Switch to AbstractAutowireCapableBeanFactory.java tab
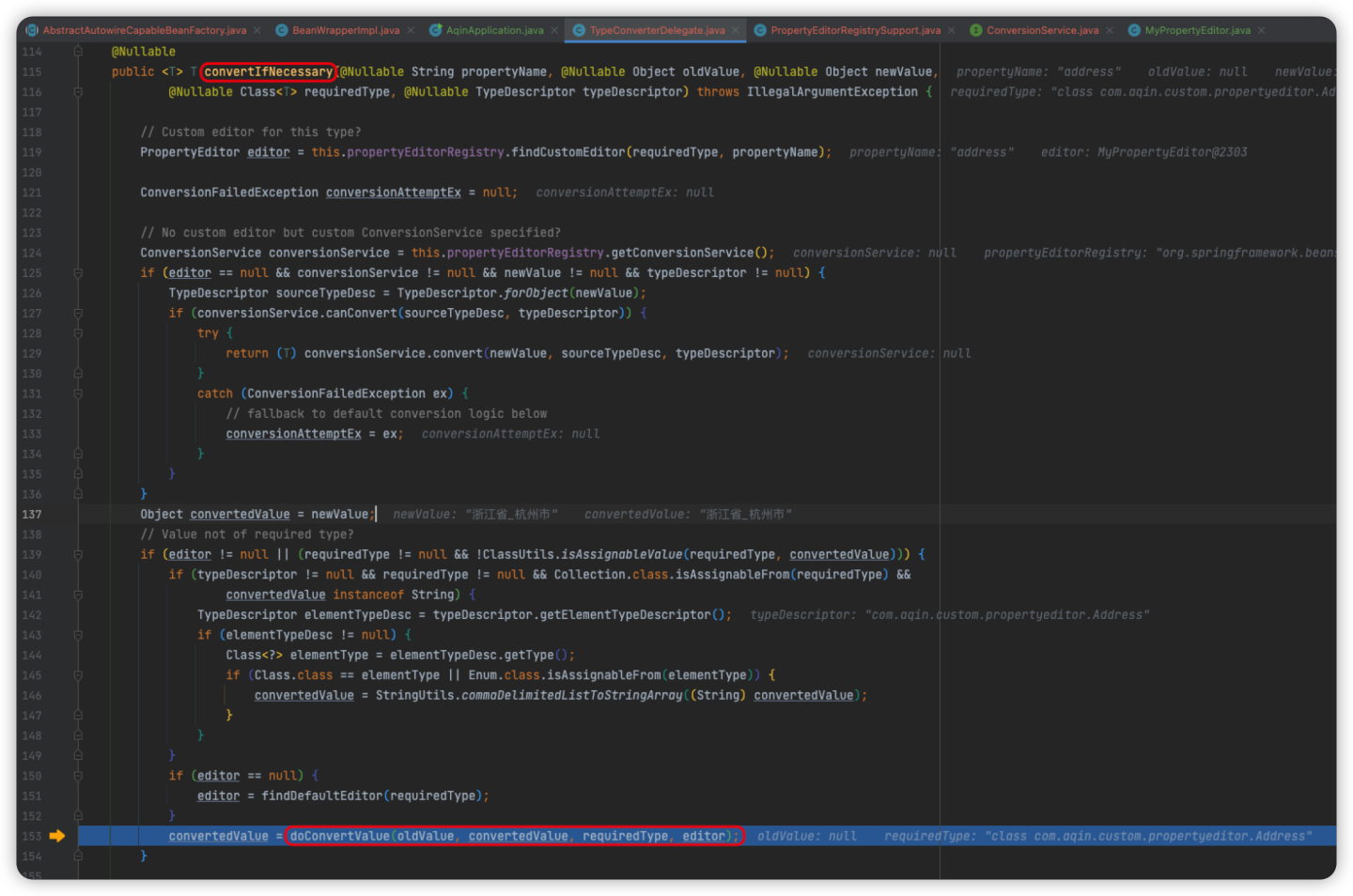The width and height of the screenshot is (1353, 896). click(145, 30)
